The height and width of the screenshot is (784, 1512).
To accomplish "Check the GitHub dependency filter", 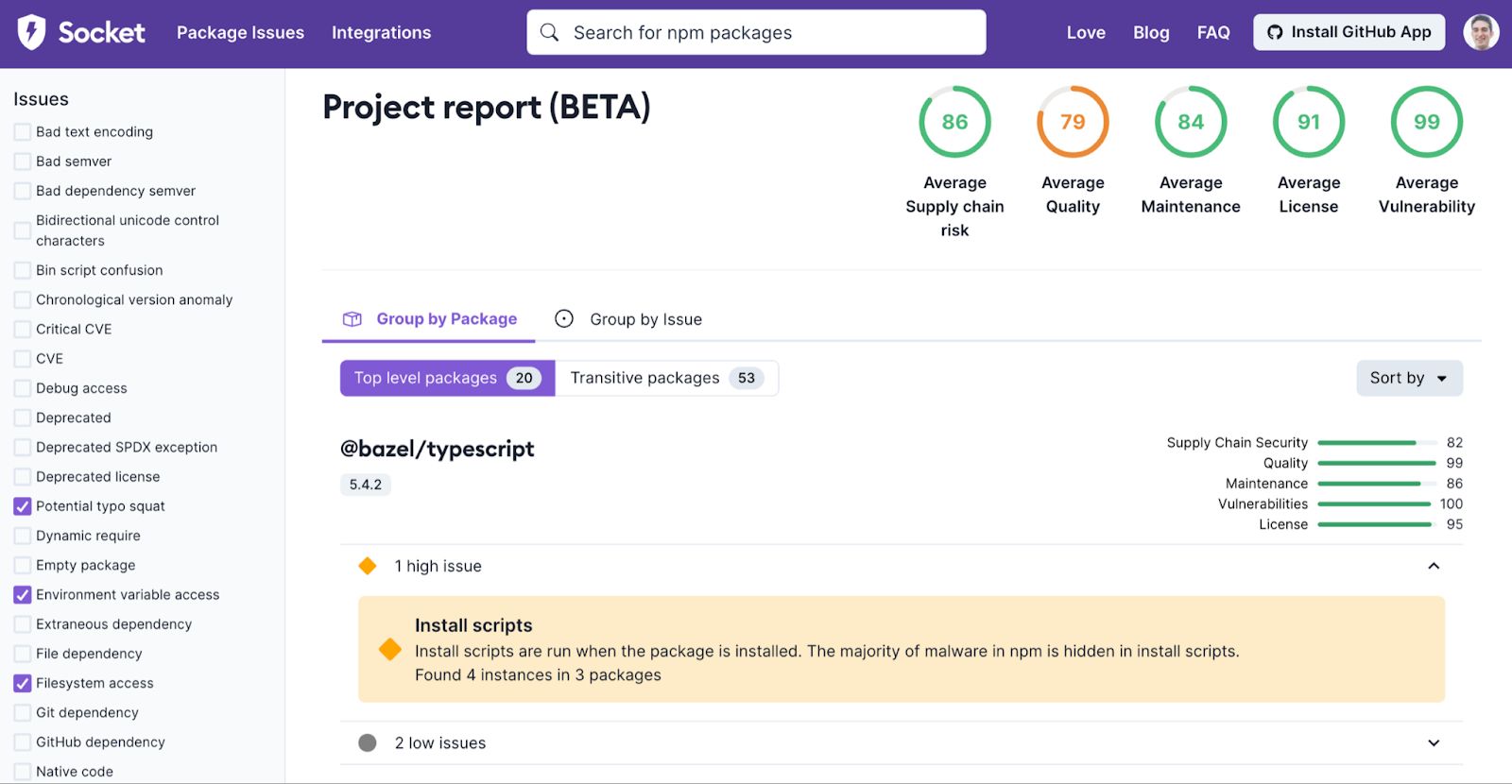I will (23, 742).
